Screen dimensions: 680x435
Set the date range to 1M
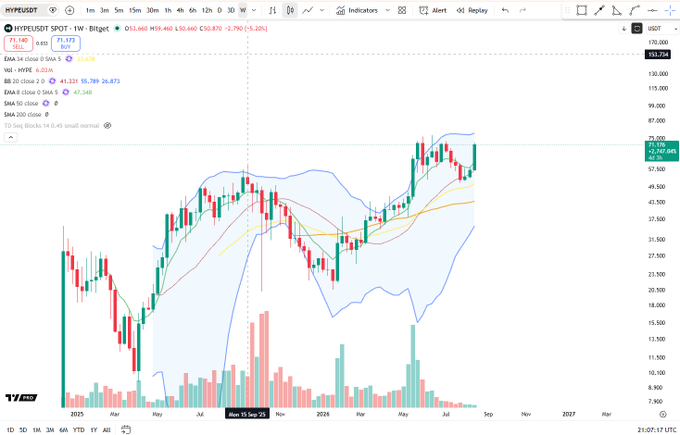(36, 430)
